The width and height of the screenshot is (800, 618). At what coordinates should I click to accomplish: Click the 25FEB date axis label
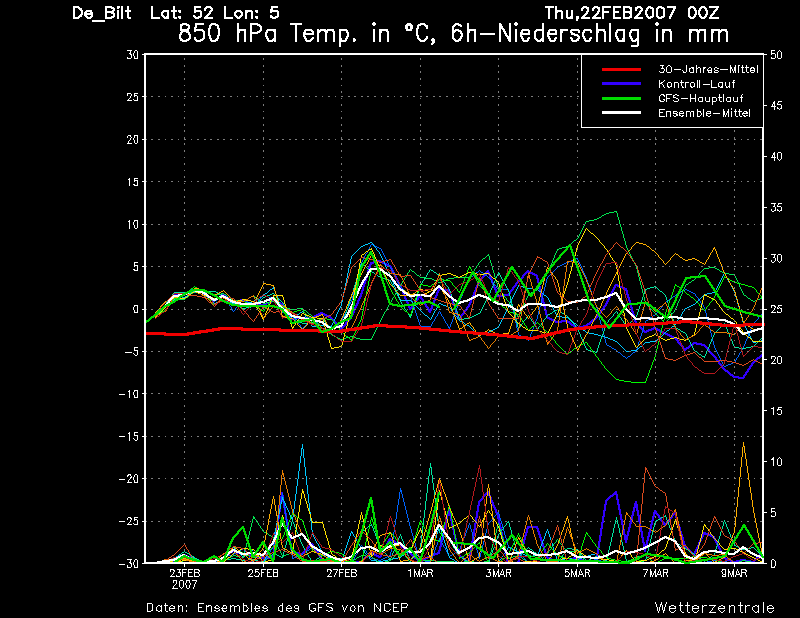(263, 573)
